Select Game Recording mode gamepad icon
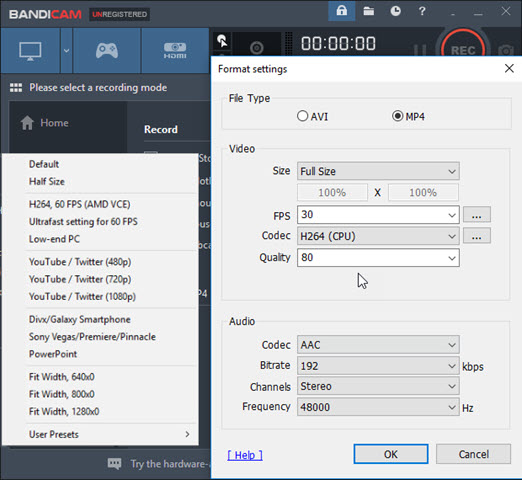522x480 pixels. [107, 51]
